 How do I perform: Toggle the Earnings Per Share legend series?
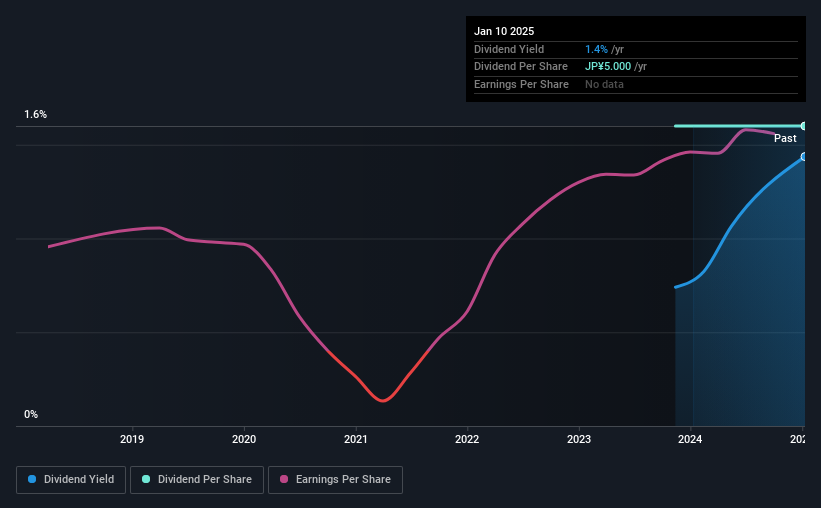tap(335, 480)
